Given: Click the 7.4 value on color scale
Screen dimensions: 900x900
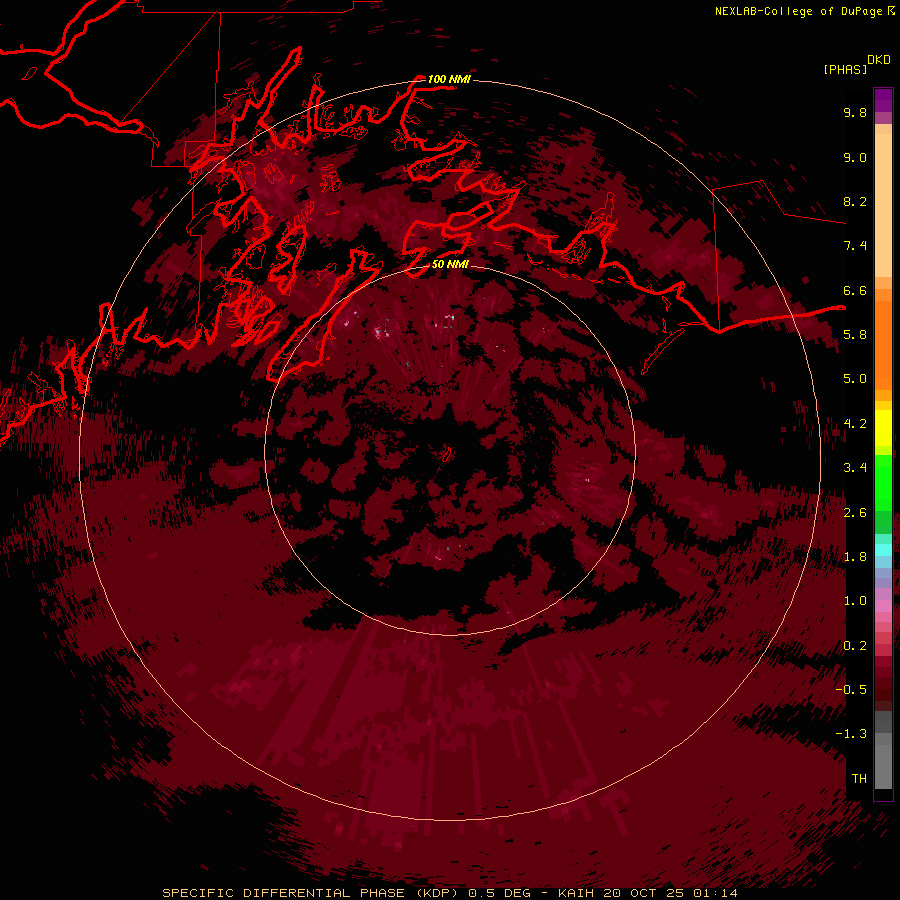Looking at the screenshot, I should click(x=855, y=246).
